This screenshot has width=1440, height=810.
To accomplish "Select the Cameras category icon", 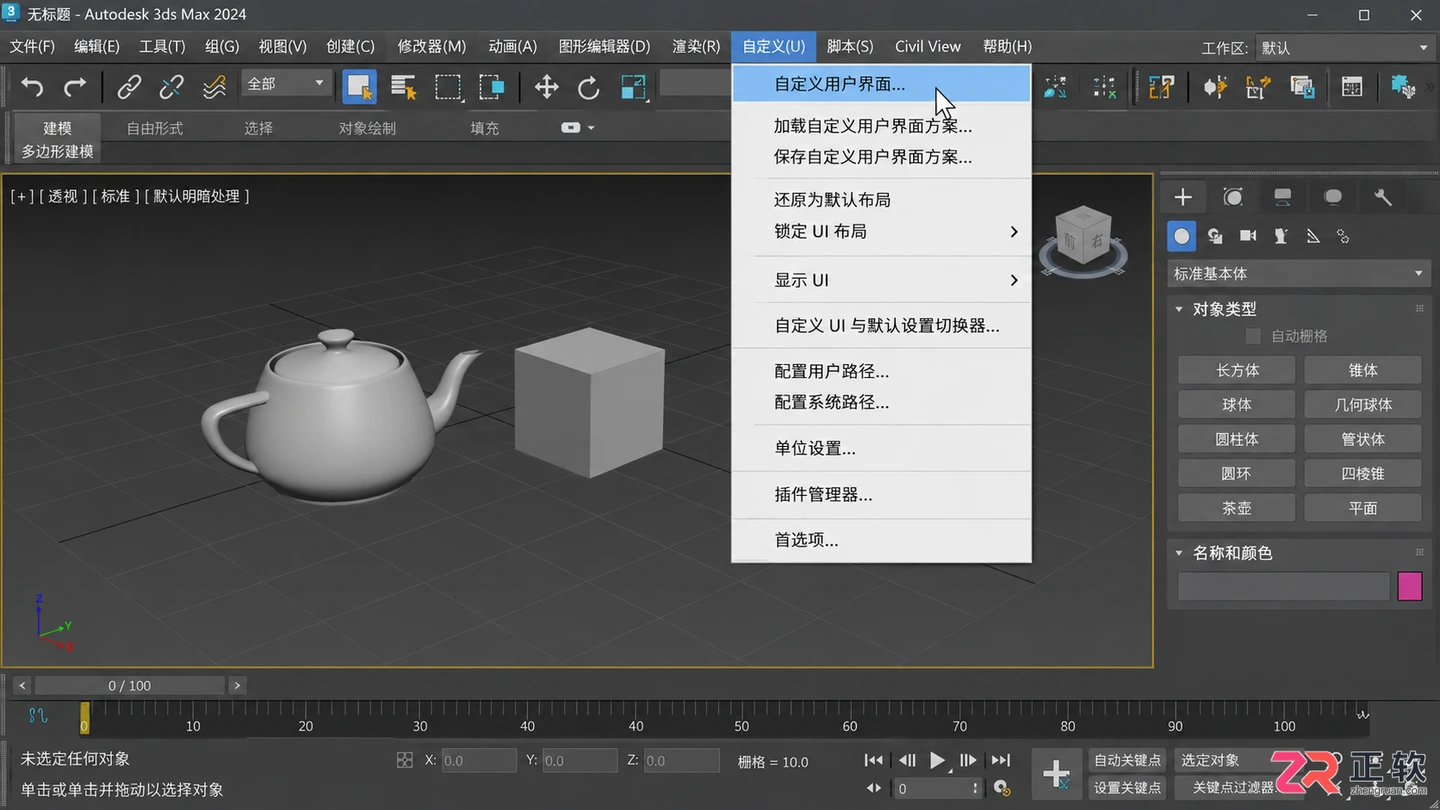I will point(1248,236).
